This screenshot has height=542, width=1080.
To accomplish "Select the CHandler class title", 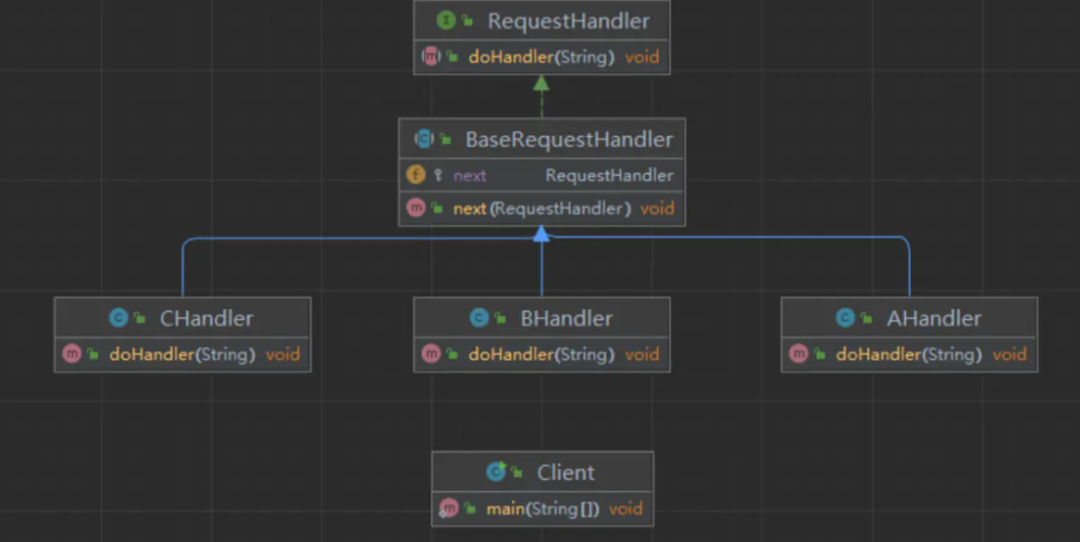I will pos(207,318).
